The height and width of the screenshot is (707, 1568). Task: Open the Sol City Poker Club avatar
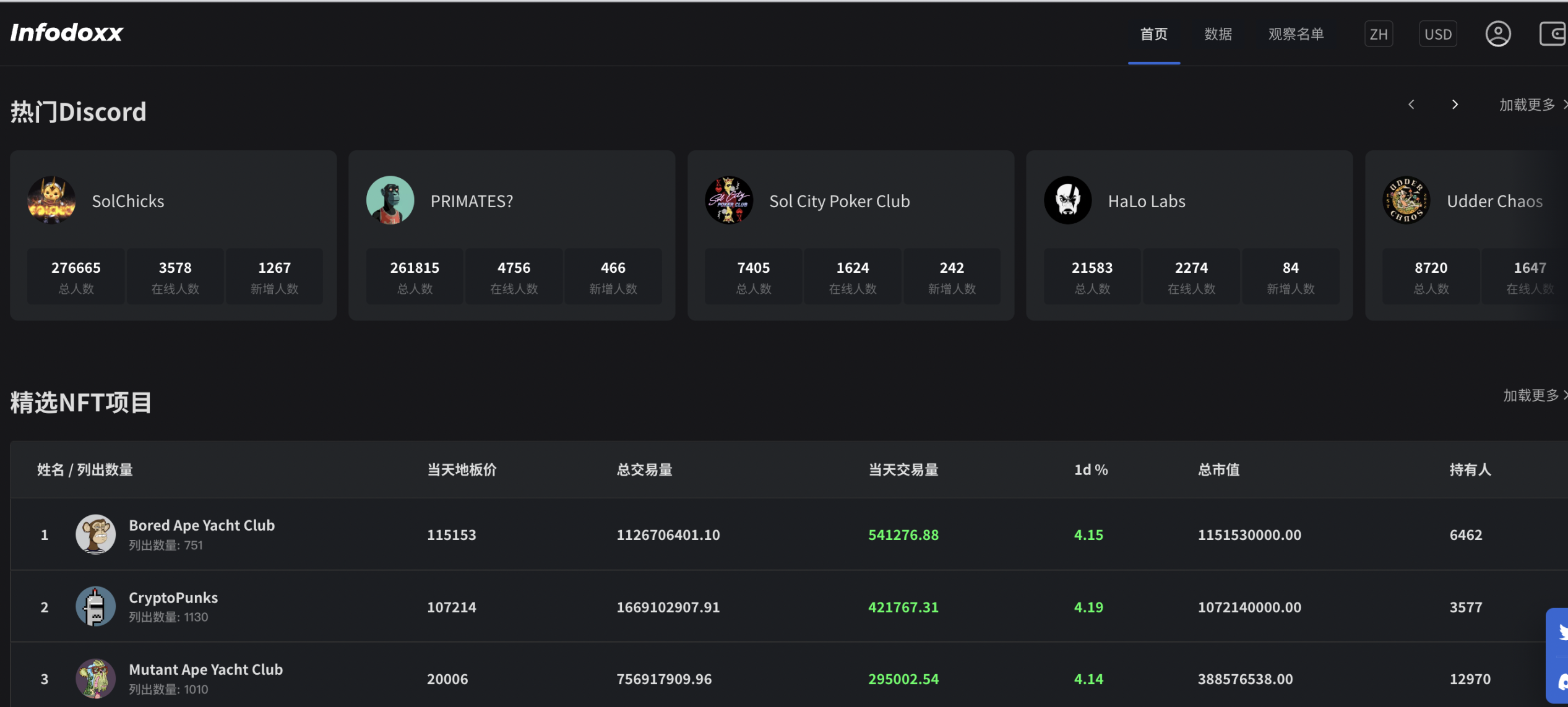point(729,200)
